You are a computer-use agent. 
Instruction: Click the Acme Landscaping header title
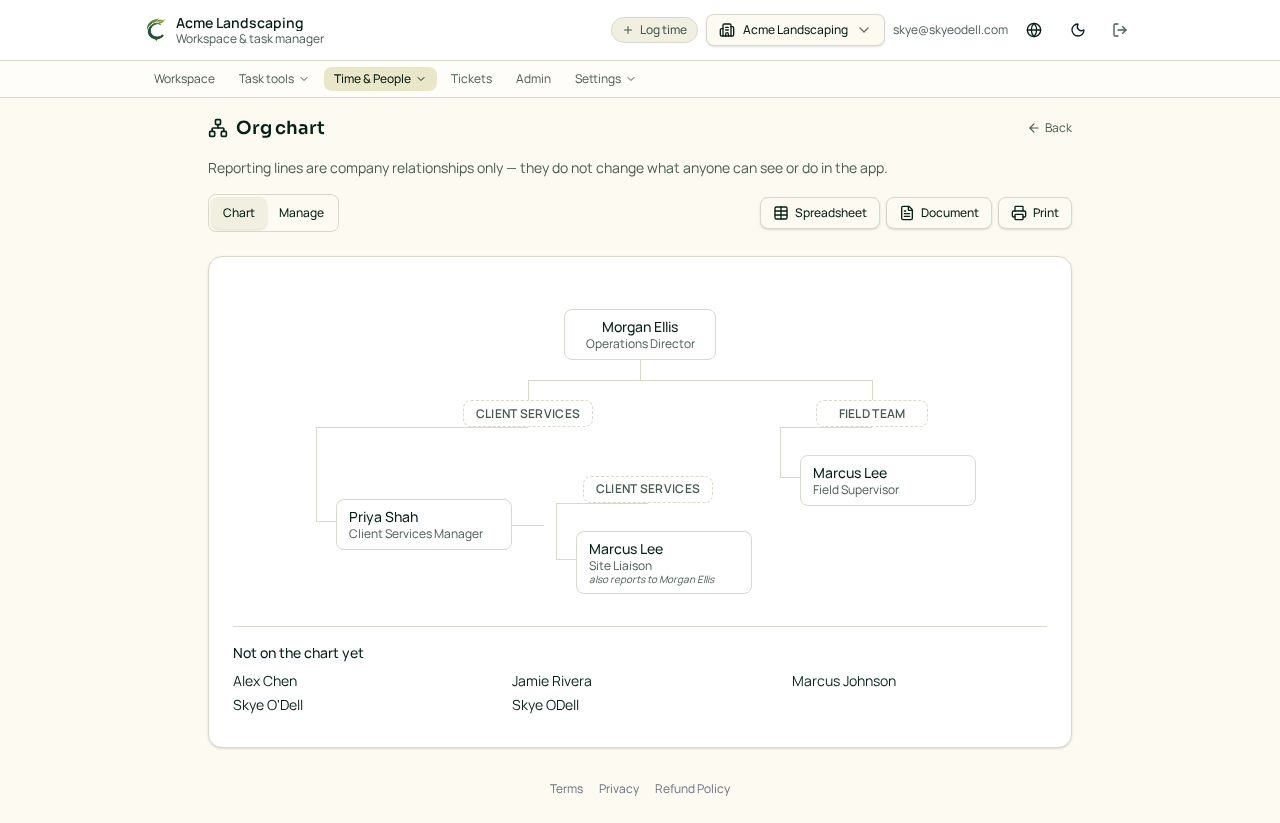(x=240, y=23)
